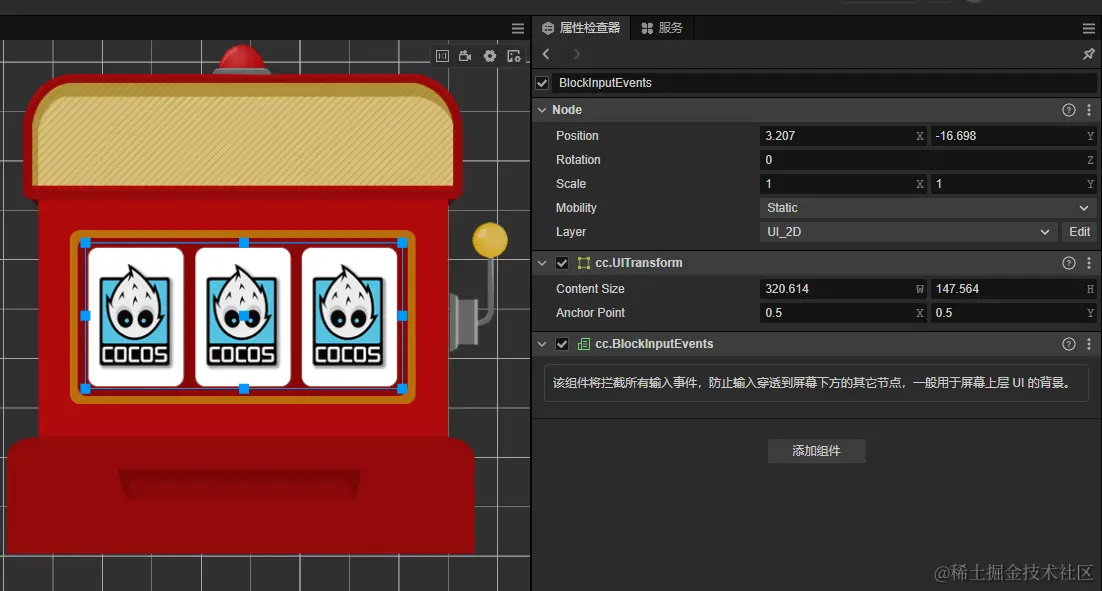Click the Position property label

tap(577, 136)
